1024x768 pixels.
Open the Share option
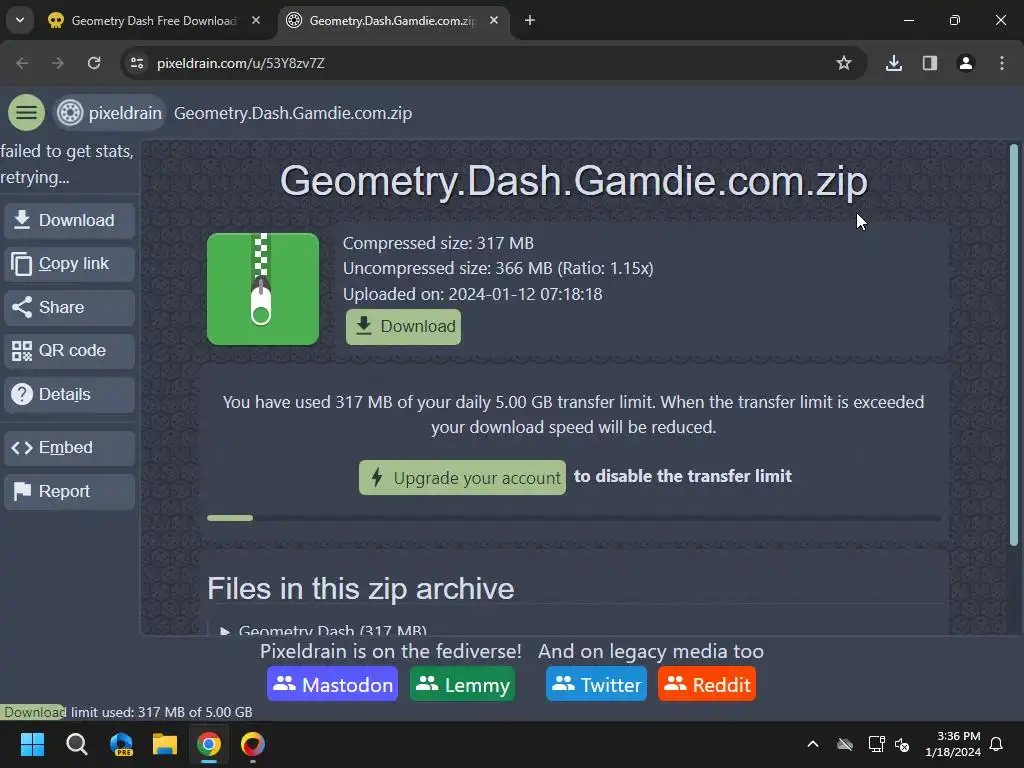(69, 308)
